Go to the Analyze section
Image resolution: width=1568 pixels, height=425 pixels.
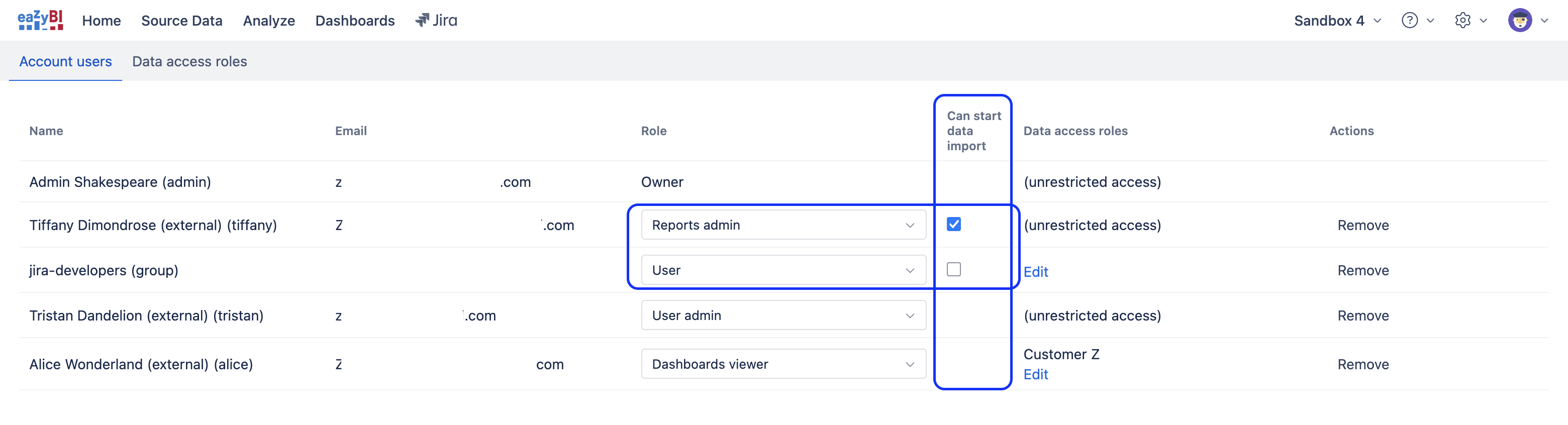(x=268, y=20)
